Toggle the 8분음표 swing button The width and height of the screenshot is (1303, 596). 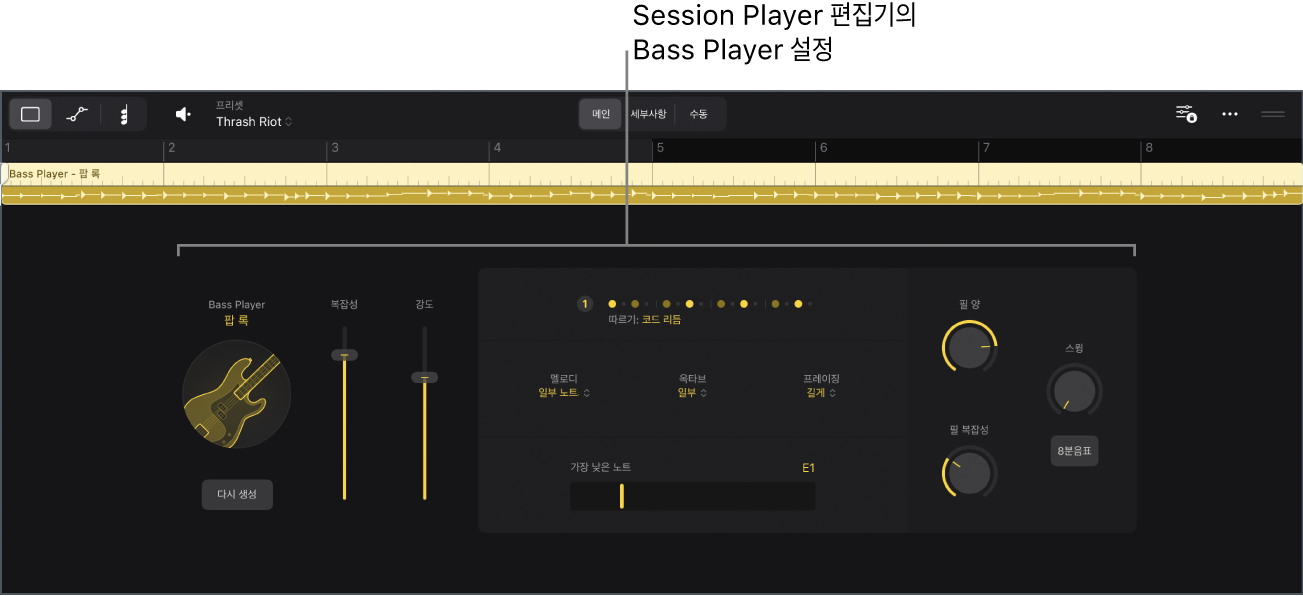(1074, 451)
